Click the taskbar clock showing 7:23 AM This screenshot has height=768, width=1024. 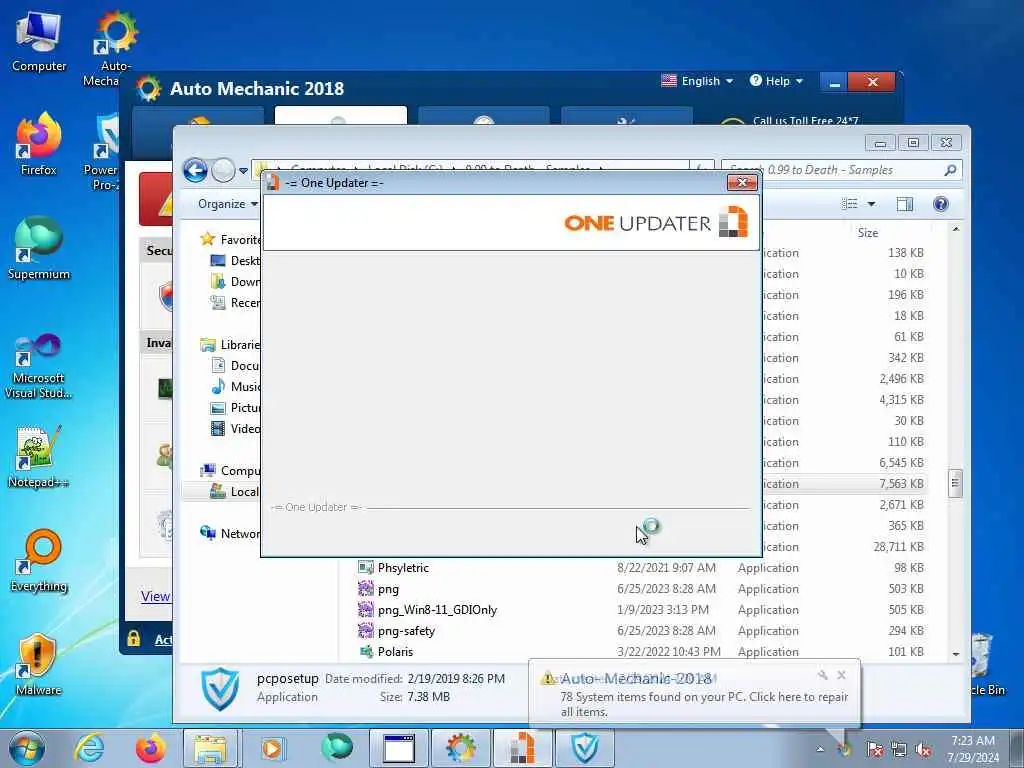point(973,749)
